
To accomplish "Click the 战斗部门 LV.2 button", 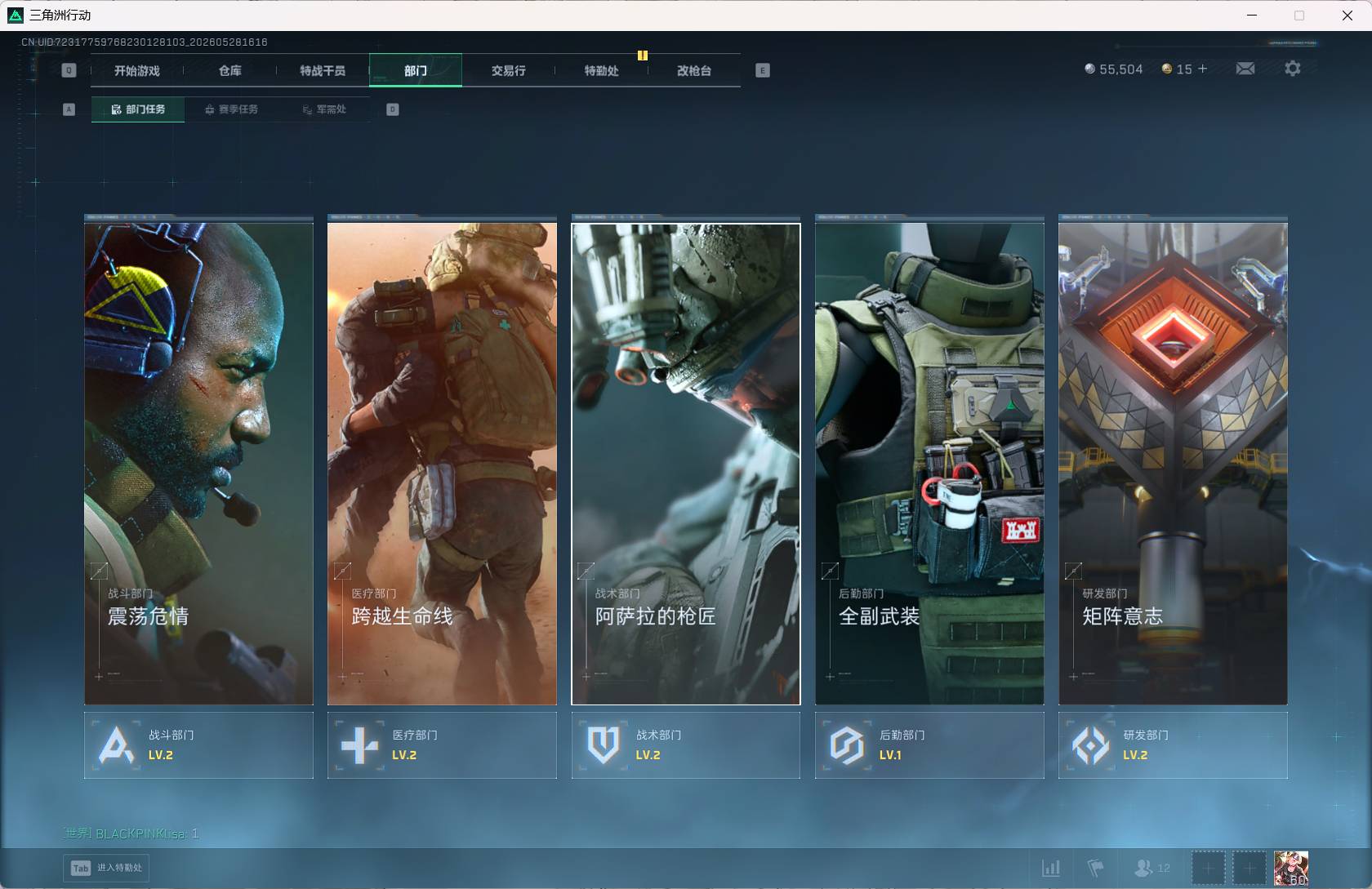I will (198, 745).
